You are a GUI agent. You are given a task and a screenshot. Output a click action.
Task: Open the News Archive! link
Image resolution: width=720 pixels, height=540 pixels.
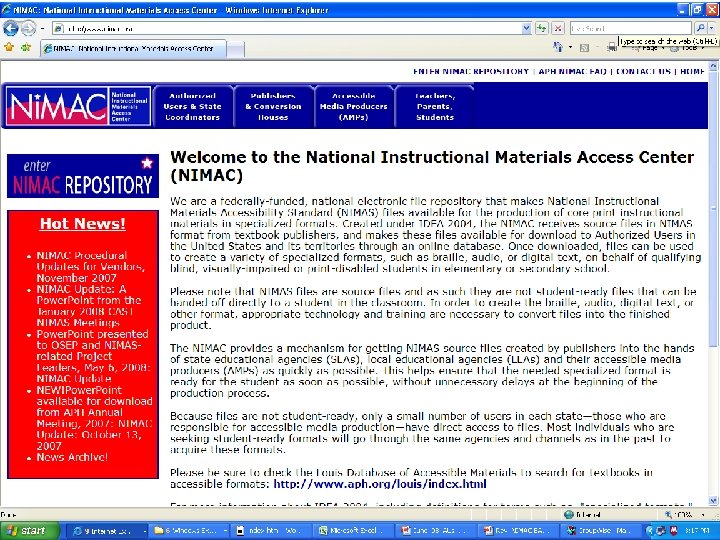pos(72,457)
